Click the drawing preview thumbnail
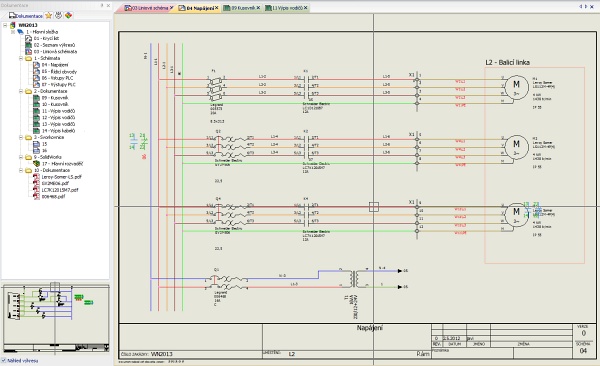This screenshot has height=366, width=600. click(x=56, y=318)
